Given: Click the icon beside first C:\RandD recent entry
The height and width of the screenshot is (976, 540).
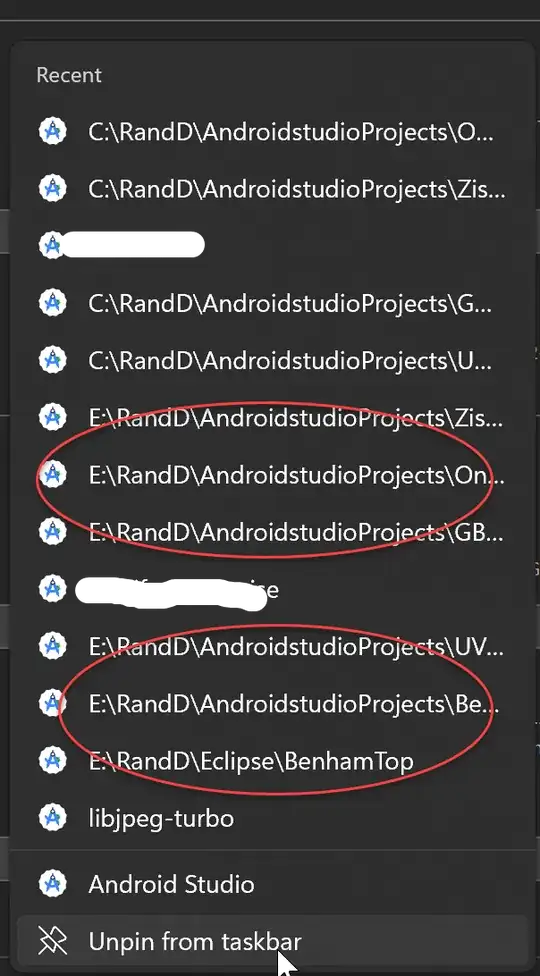Looking at the screenshot, I should point(52,131).
